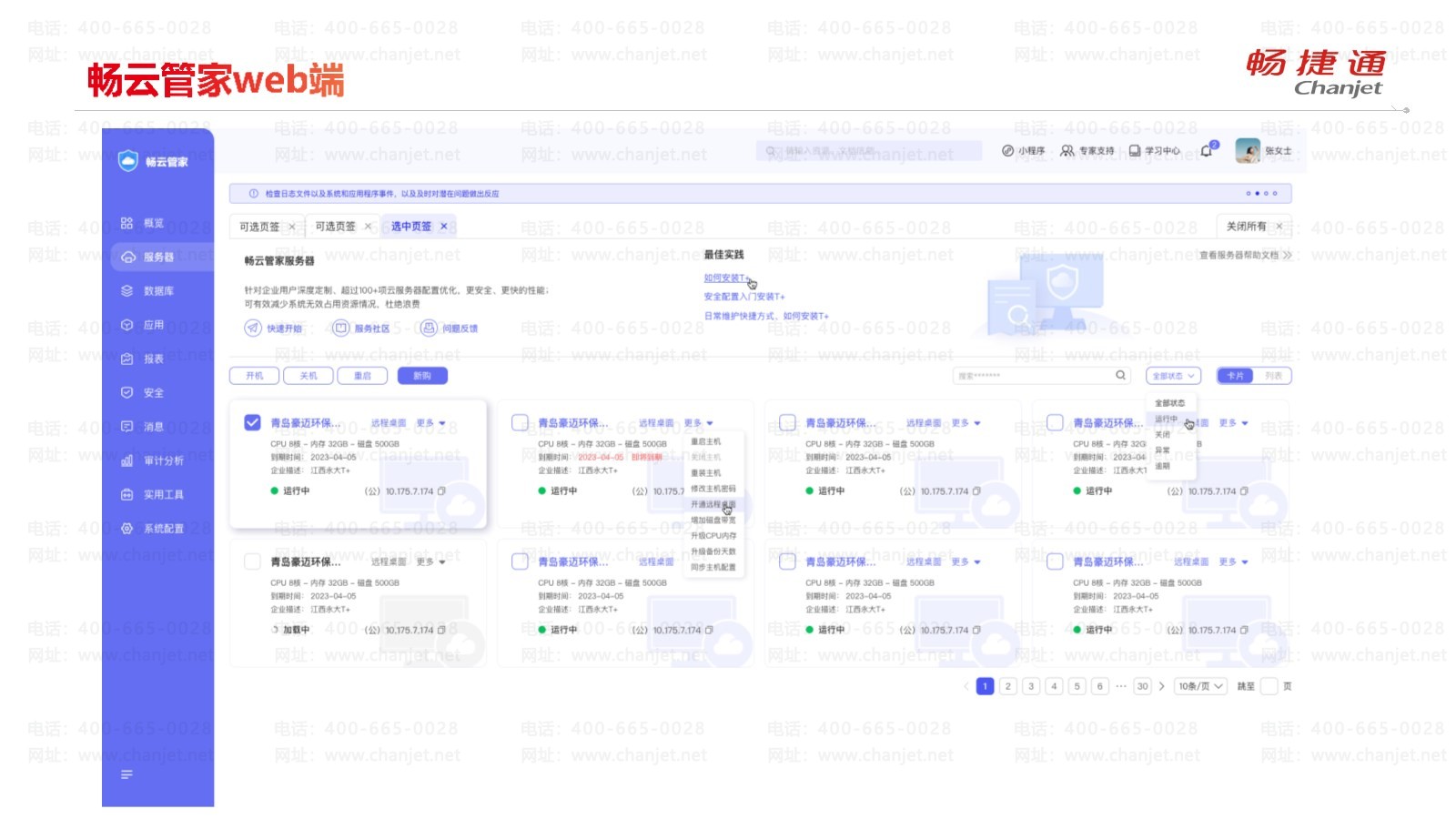Uncheck the checked 青岛豪迈环保 server card
Viewport: 1456px width, 819px height.
point(253,422)
